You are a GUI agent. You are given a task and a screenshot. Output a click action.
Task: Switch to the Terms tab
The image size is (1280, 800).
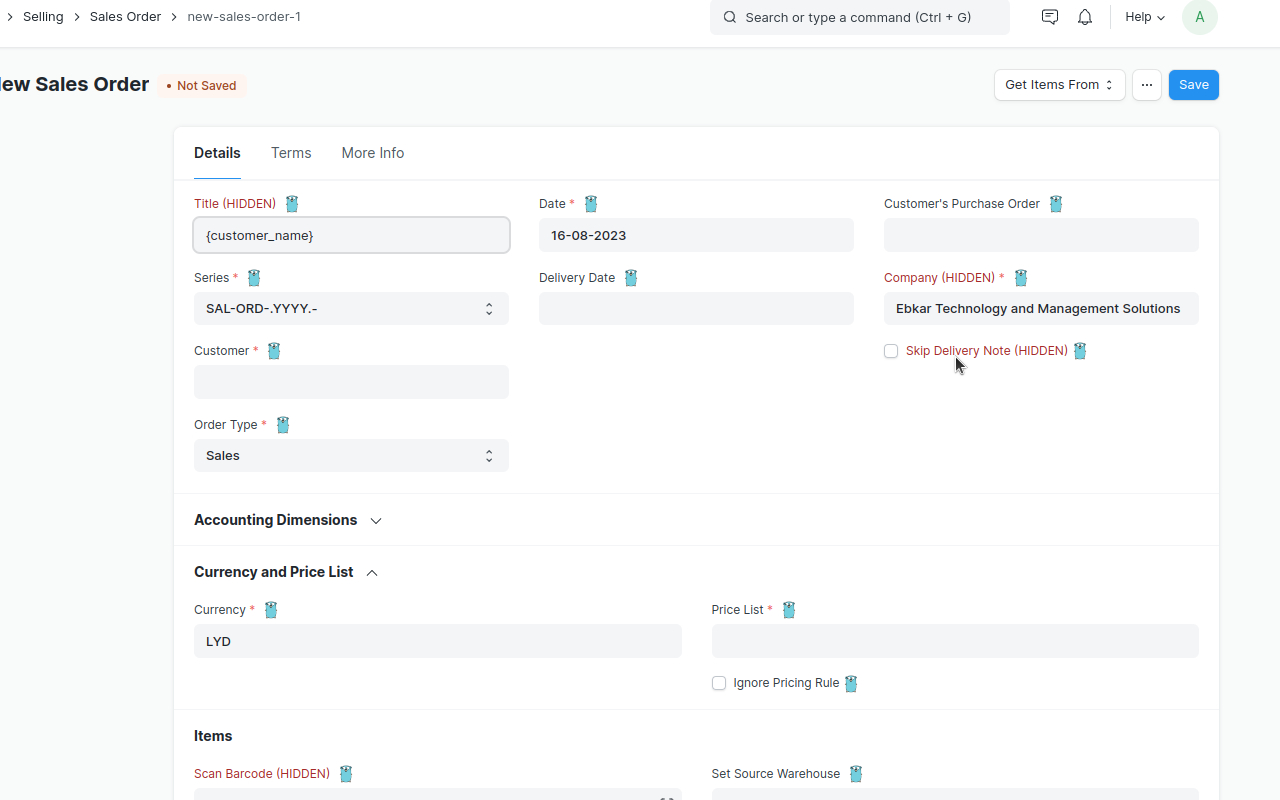click(291, 153)
